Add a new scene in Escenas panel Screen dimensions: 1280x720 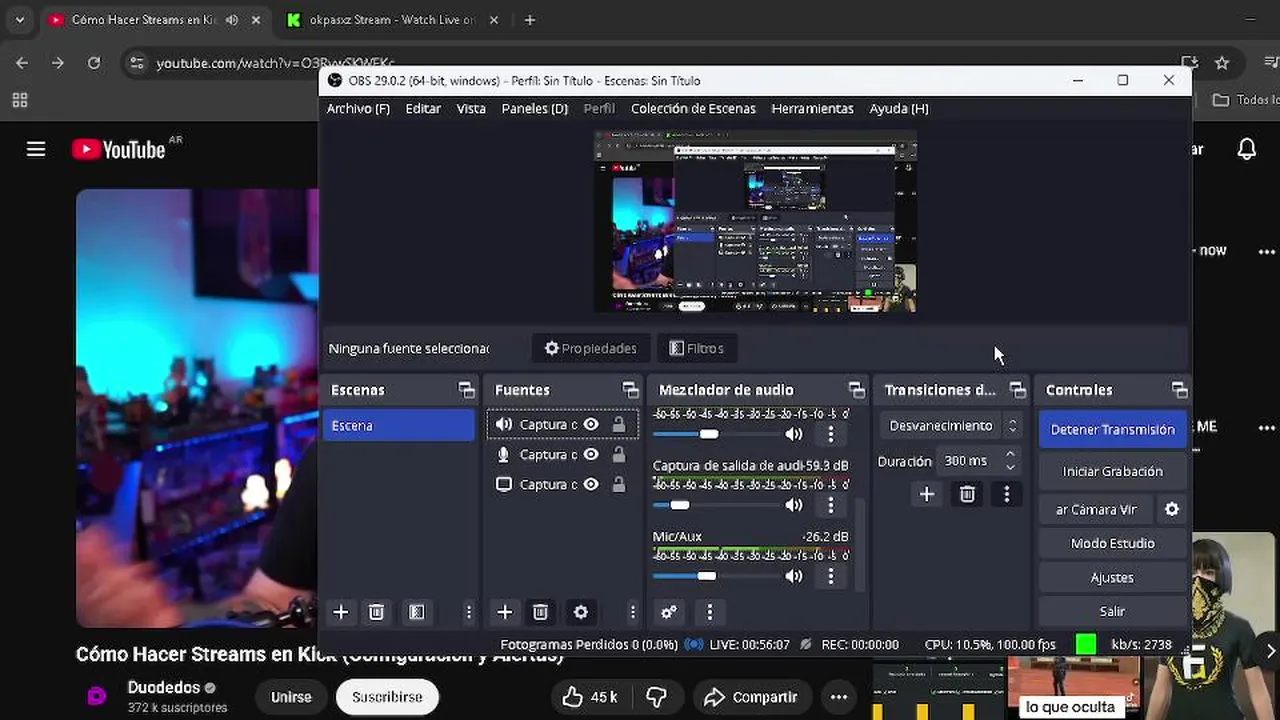point(341,612)
